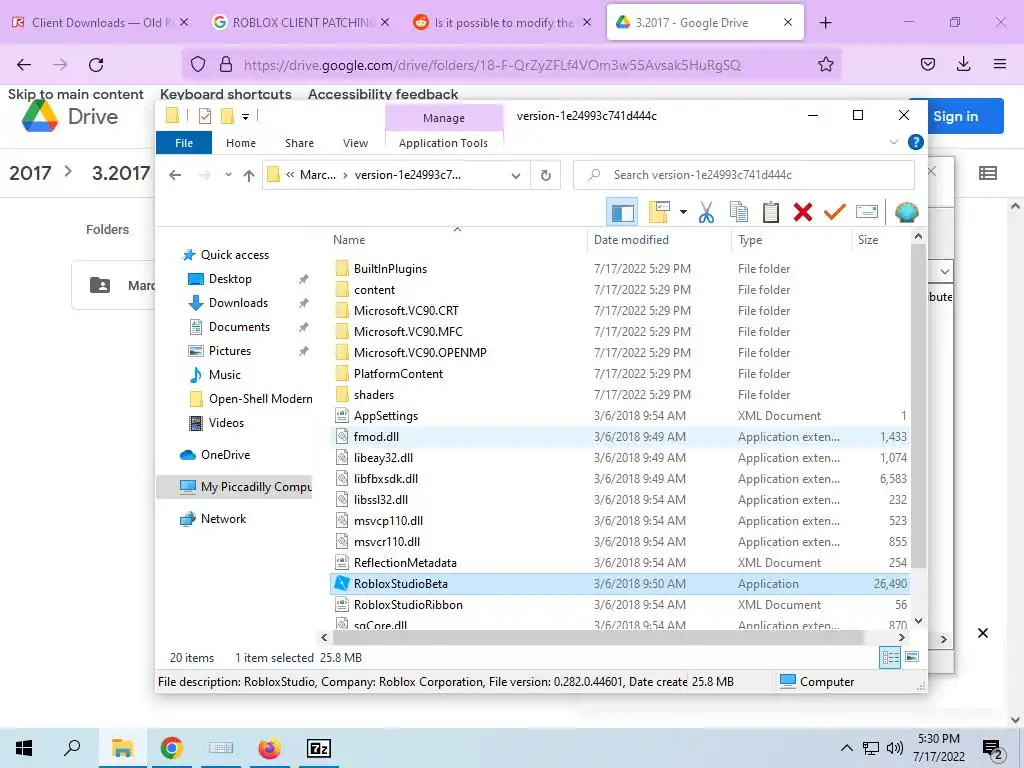
Task: Open the Customize Quick Access Toolbar dropdown
Action: click(x=246, y=117)
